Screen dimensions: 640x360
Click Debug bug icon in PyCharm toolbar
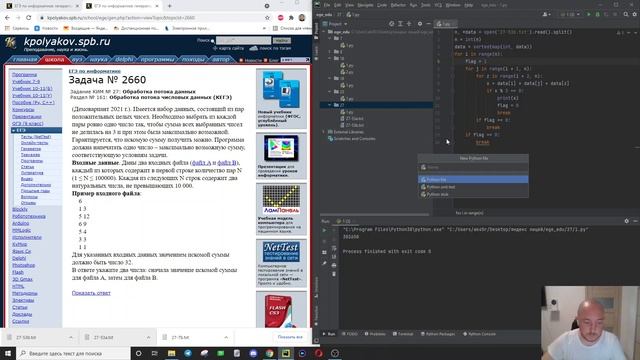[598, 14]
